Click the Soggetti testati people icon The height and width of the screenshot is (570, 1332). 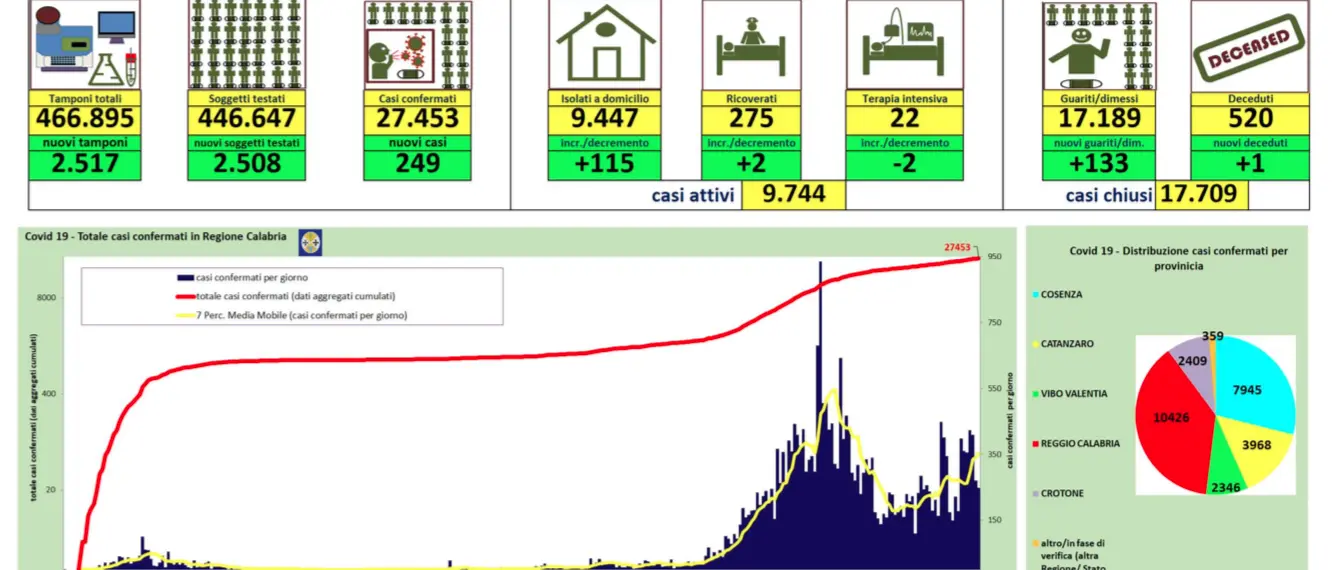[x=246, y=46]
